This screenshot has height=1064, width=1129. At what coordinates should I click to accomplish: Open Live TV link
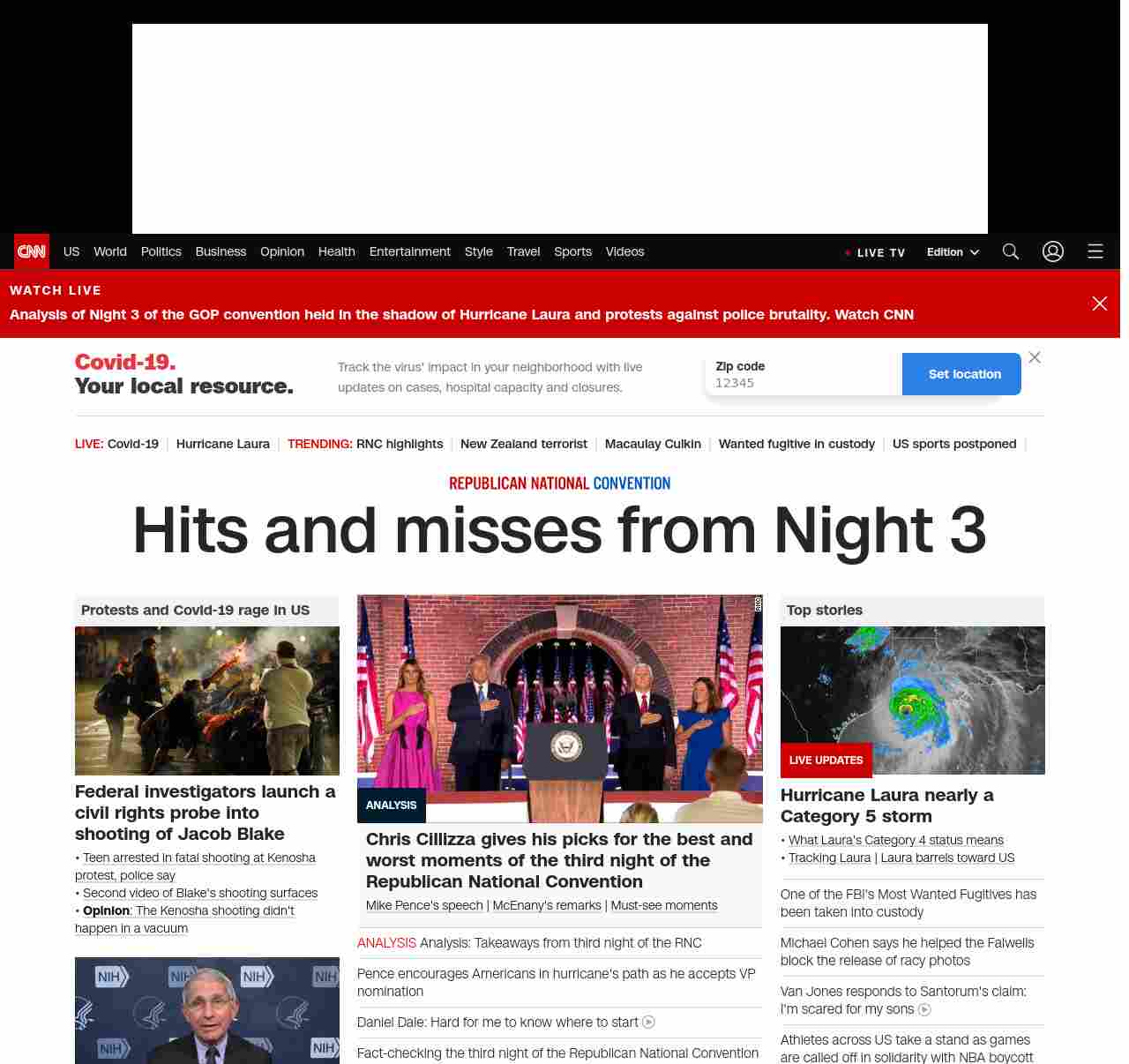[x=875, y=252]
